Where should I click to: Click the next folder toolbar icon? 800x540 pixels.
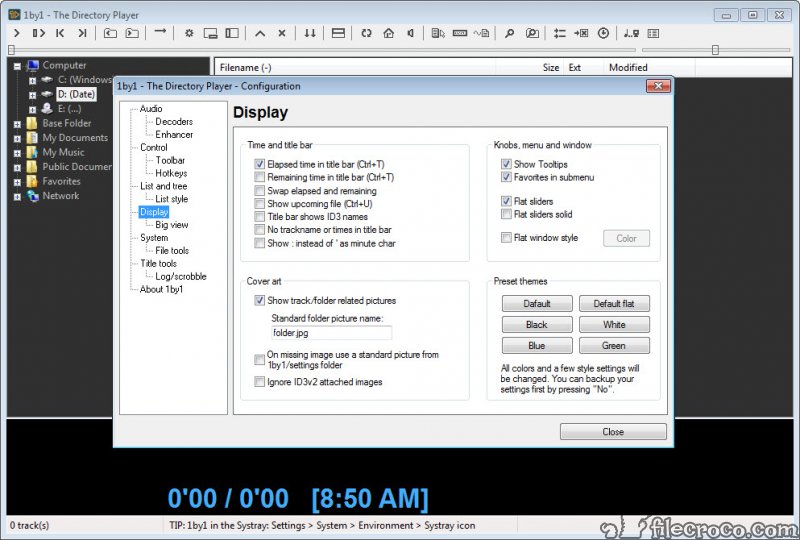tap(132, 33)
